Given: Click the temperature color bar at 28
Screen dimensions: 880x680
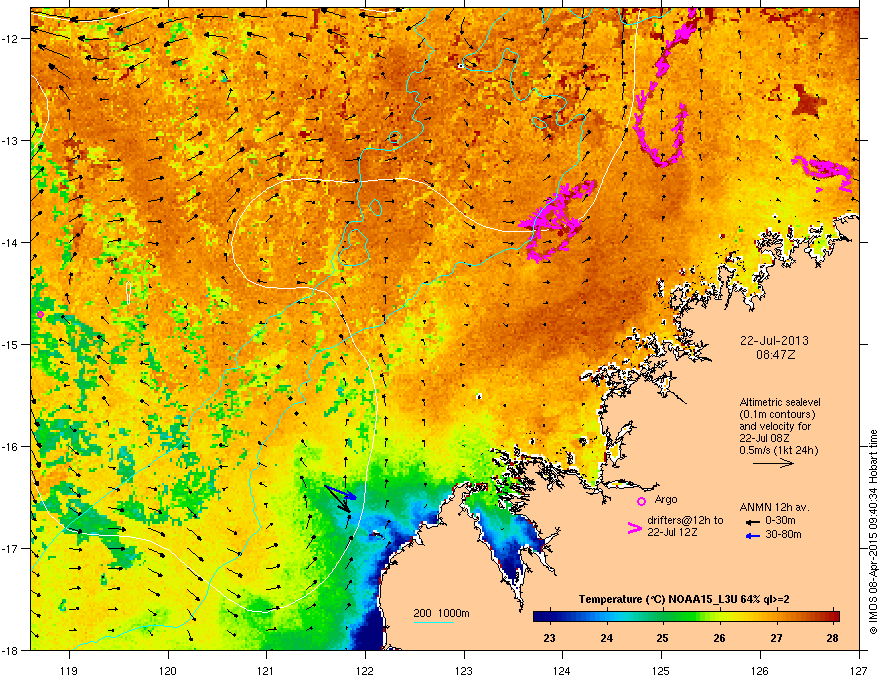Looking at the screenshot, I should [x=833, y=616].
